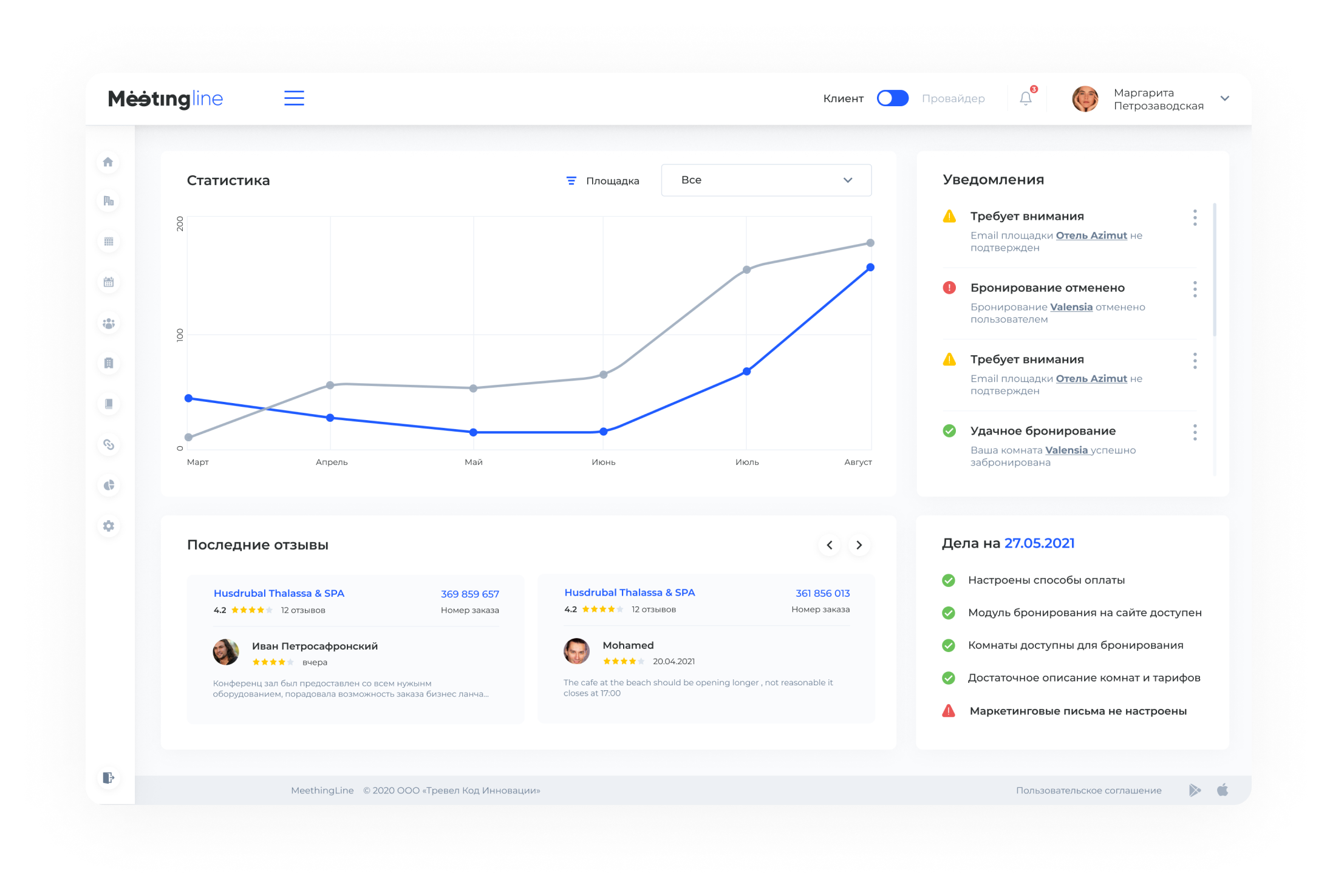Open sidebar settings gear icon
This screenshot has height=896, width=1330.
(x=109, y=526)
